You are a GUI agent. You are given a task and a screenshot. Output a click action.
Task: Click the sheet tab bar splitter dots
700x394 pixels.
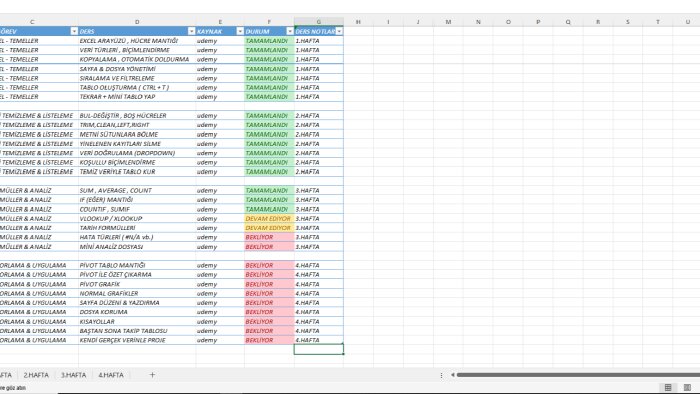pyautogui.click(x=442, y=375)
